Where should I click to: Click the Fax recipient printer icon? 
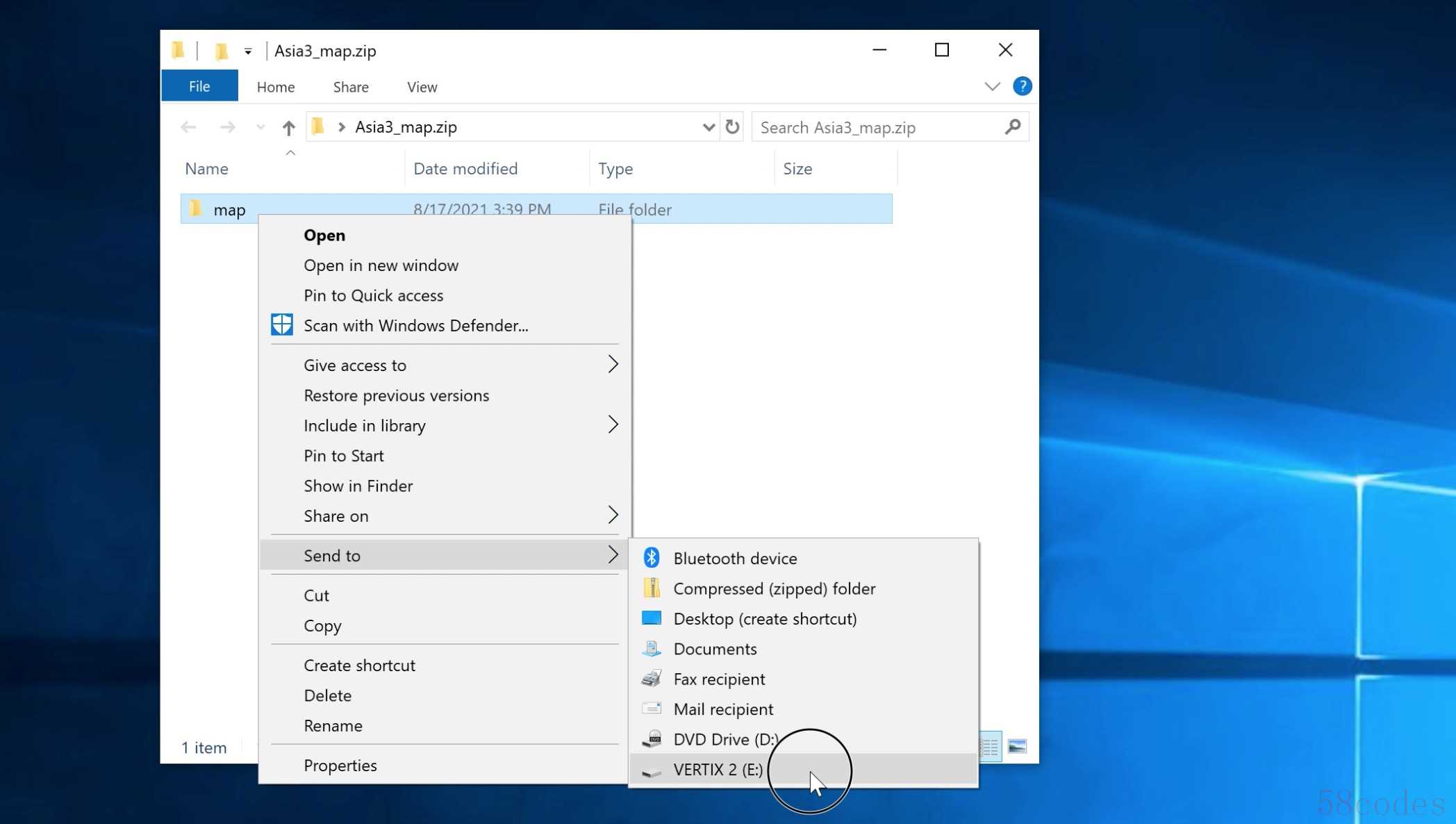click(651, 679)
